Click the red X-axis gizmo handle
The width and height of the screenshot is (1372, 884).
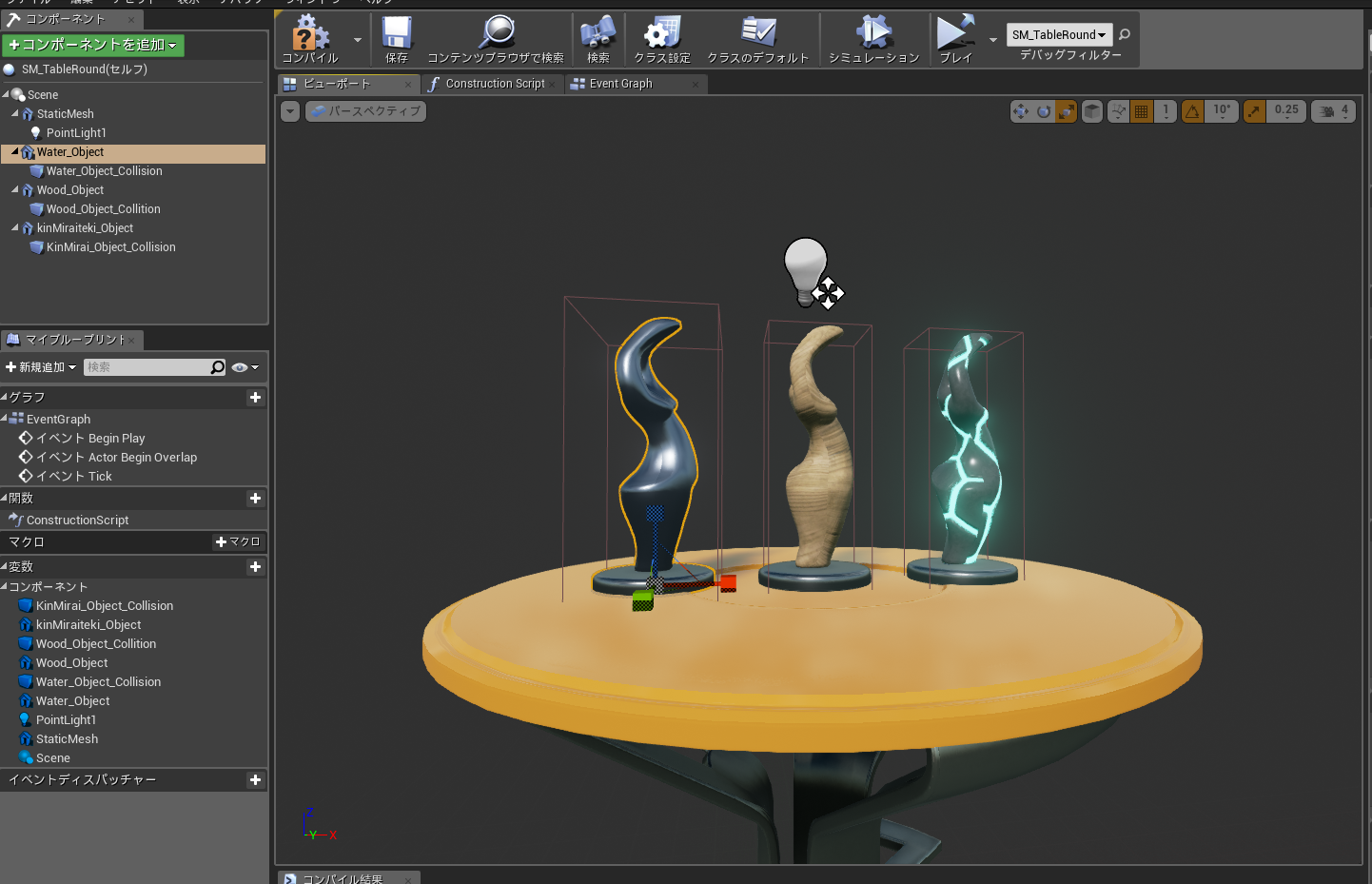pyautogui.click(x=728, y=583)
